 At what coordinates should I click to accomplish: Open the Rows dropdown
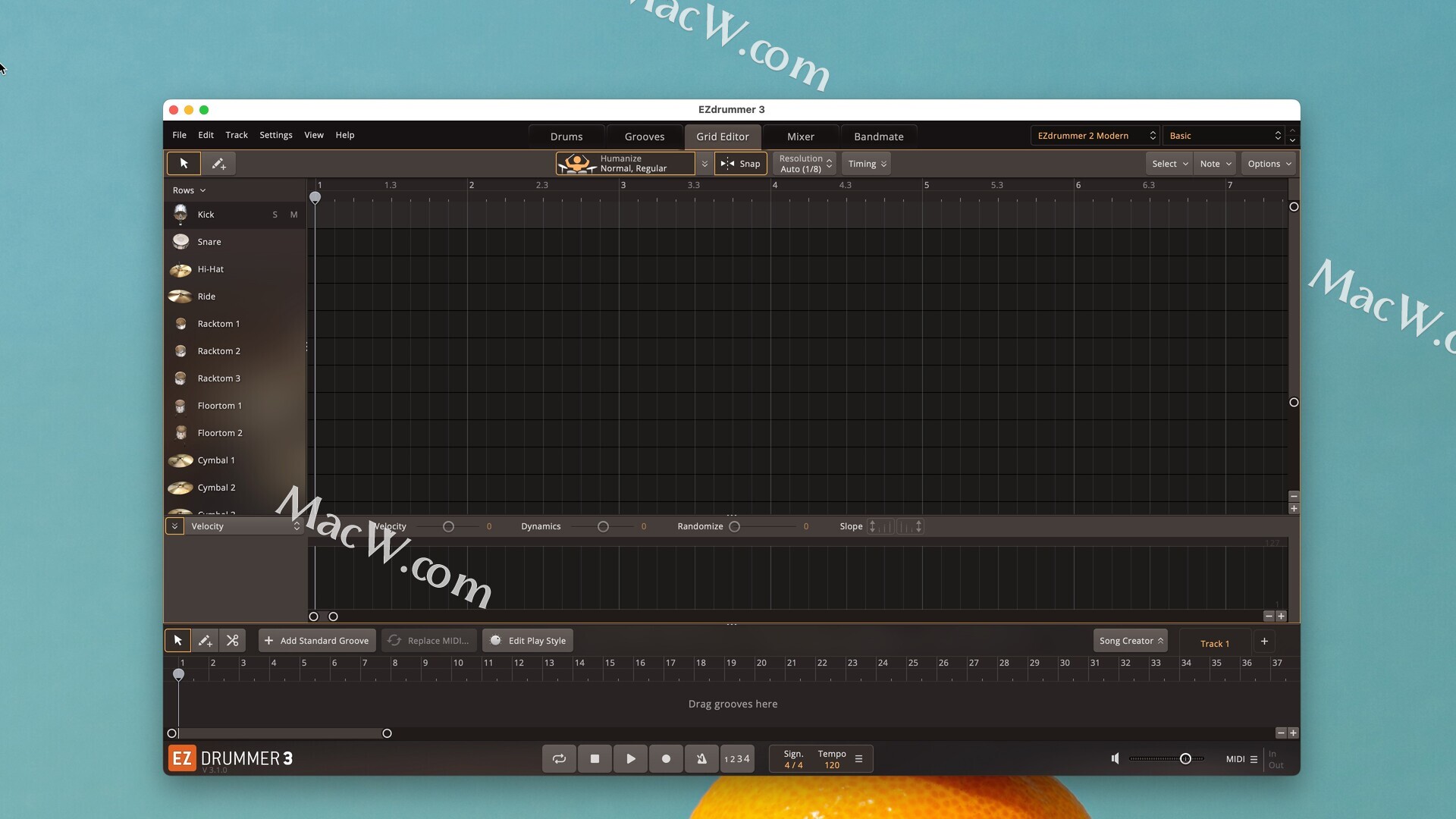tap(189, 190)
